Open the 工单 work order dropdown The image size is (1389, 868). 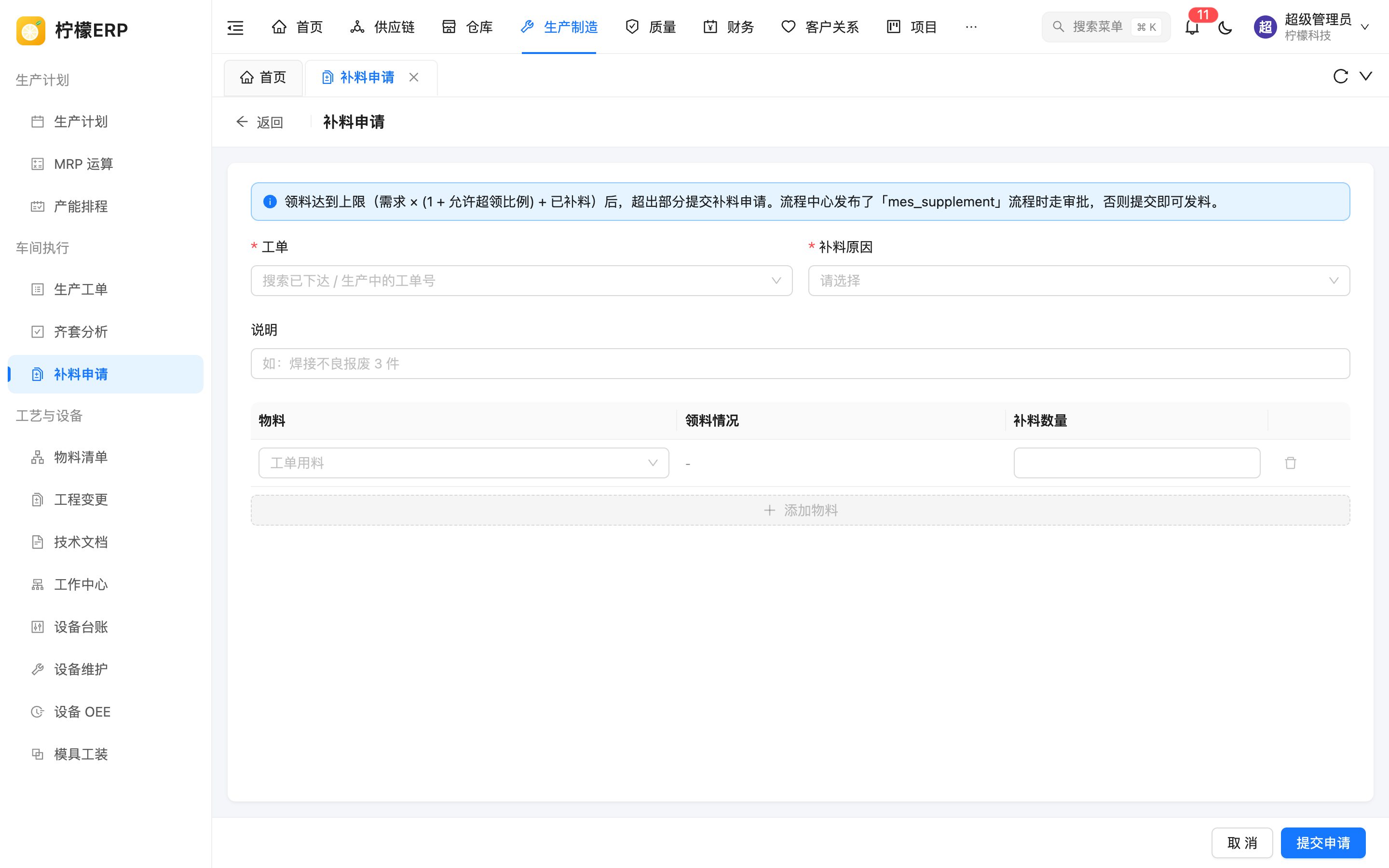[521, 281]
